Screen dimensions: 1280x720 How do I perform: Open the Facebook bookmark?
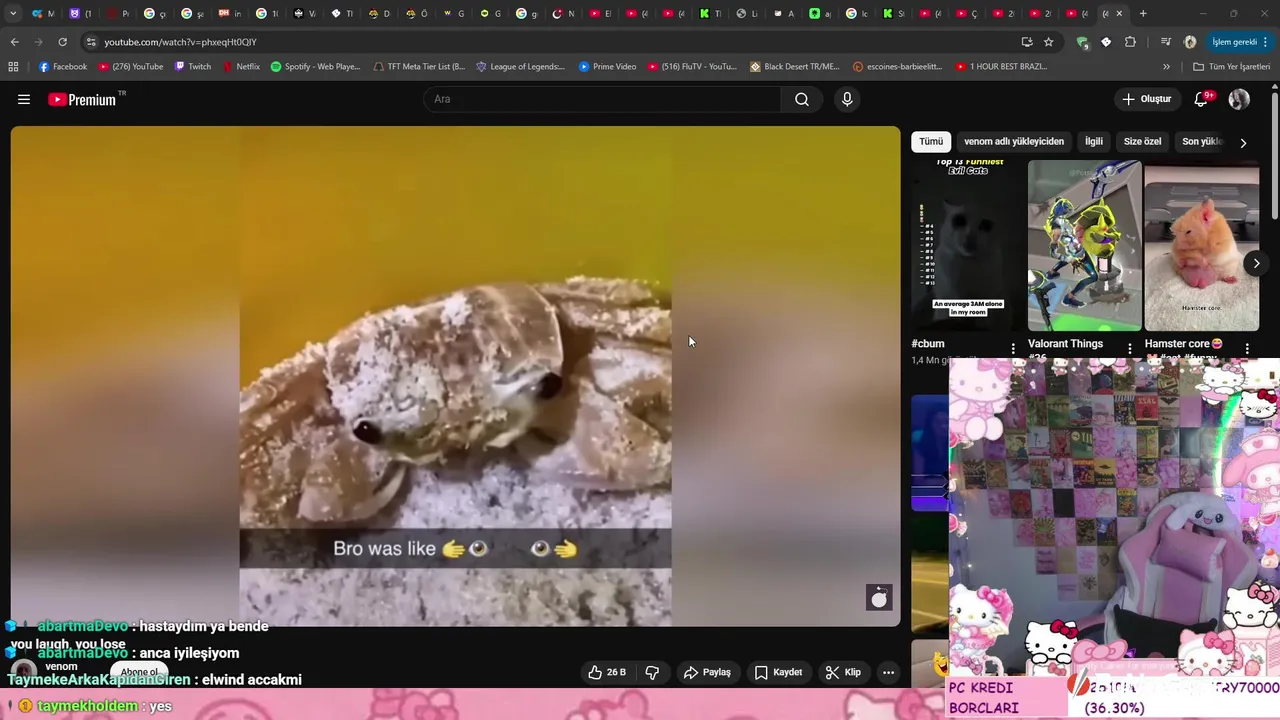63,67
